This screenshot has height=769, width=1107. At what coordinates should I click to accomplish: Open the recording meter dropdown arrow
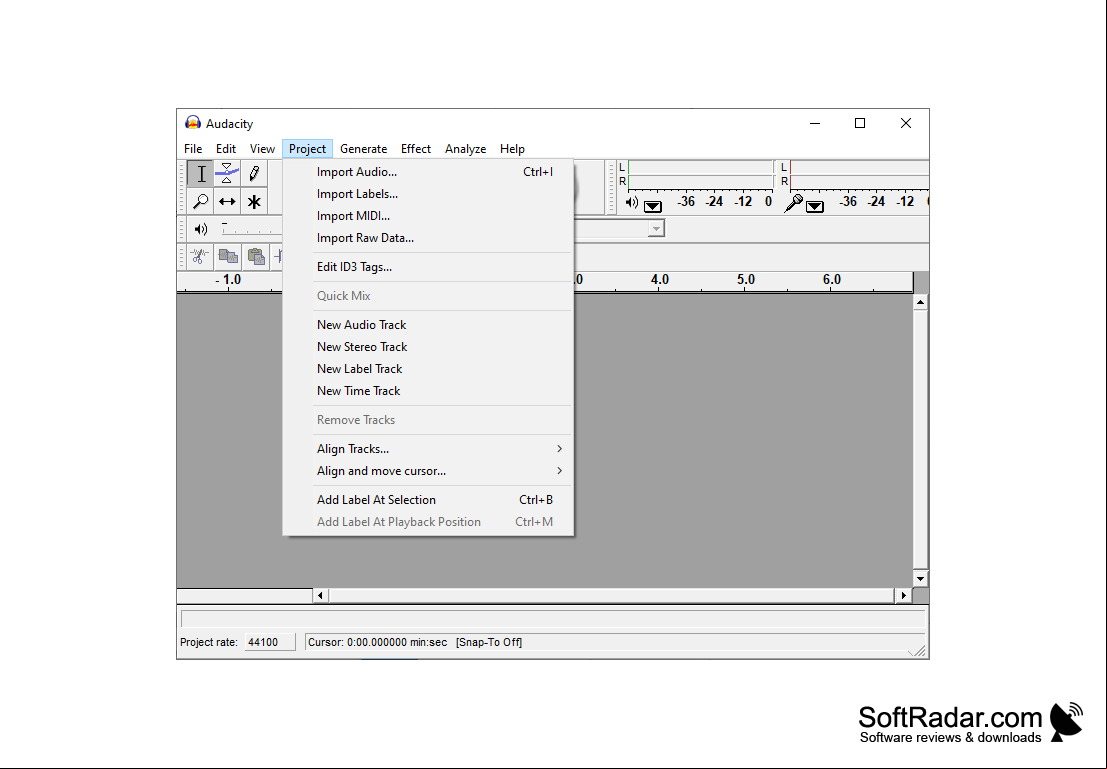815,206
